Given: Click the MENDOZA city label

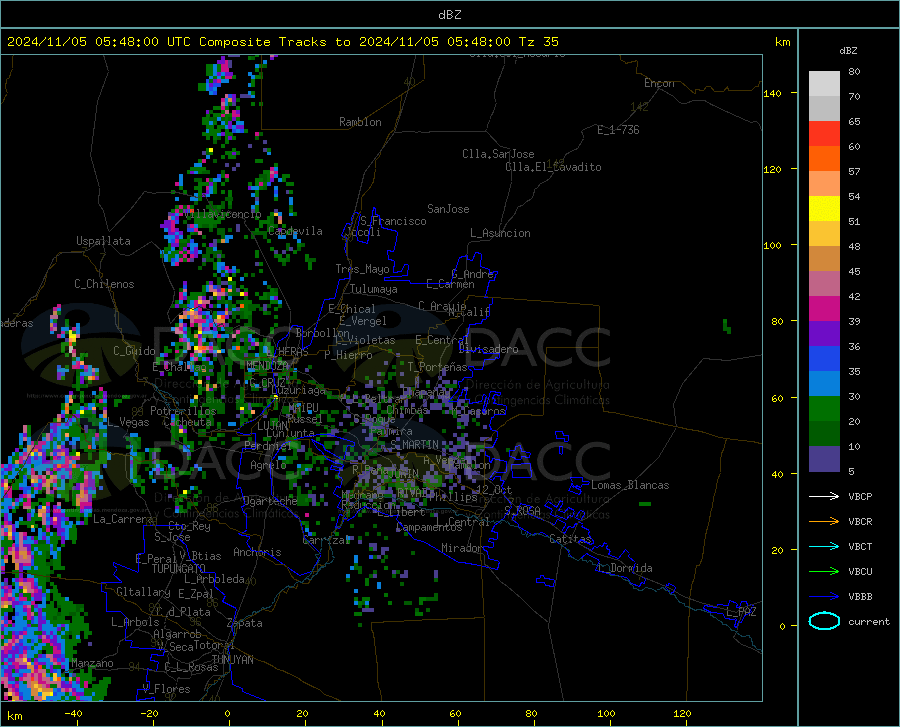Looking at the screenshot, I should [x=267, y=366].
